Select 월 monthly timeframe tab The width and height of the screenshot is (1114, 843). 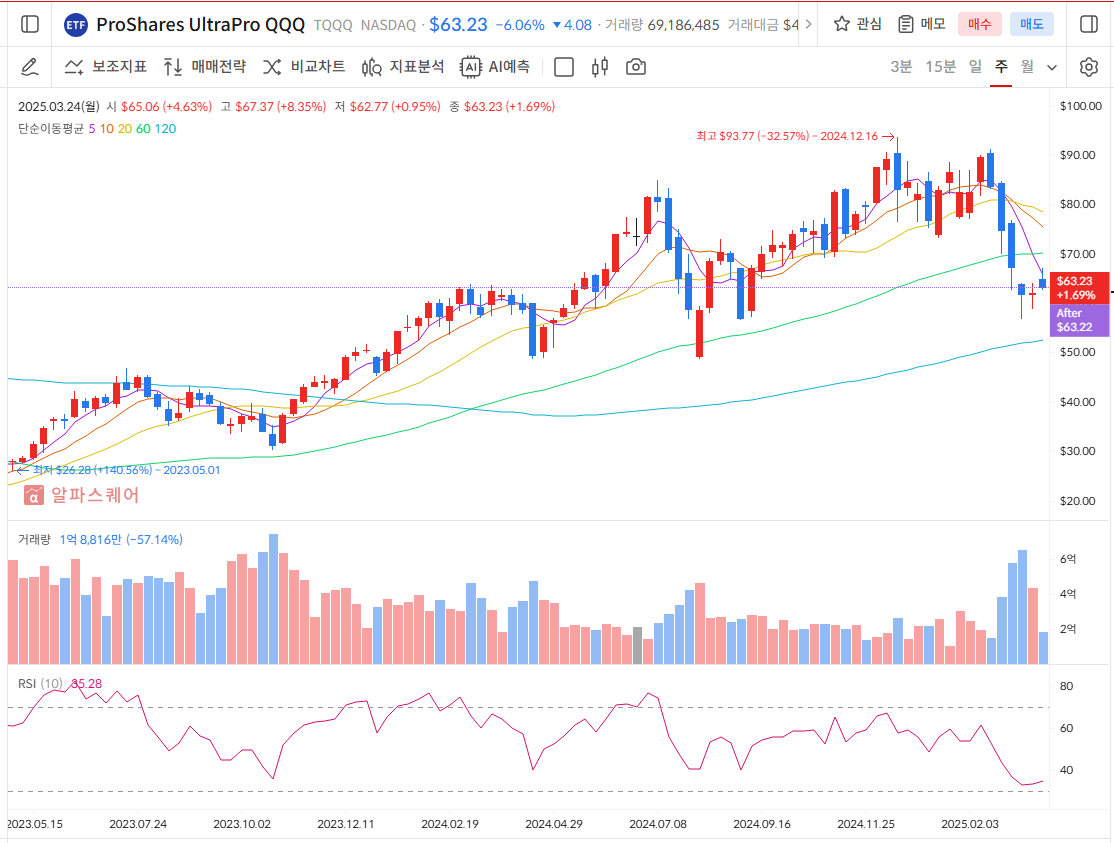pyautogui.click(x=1027, y=67)
